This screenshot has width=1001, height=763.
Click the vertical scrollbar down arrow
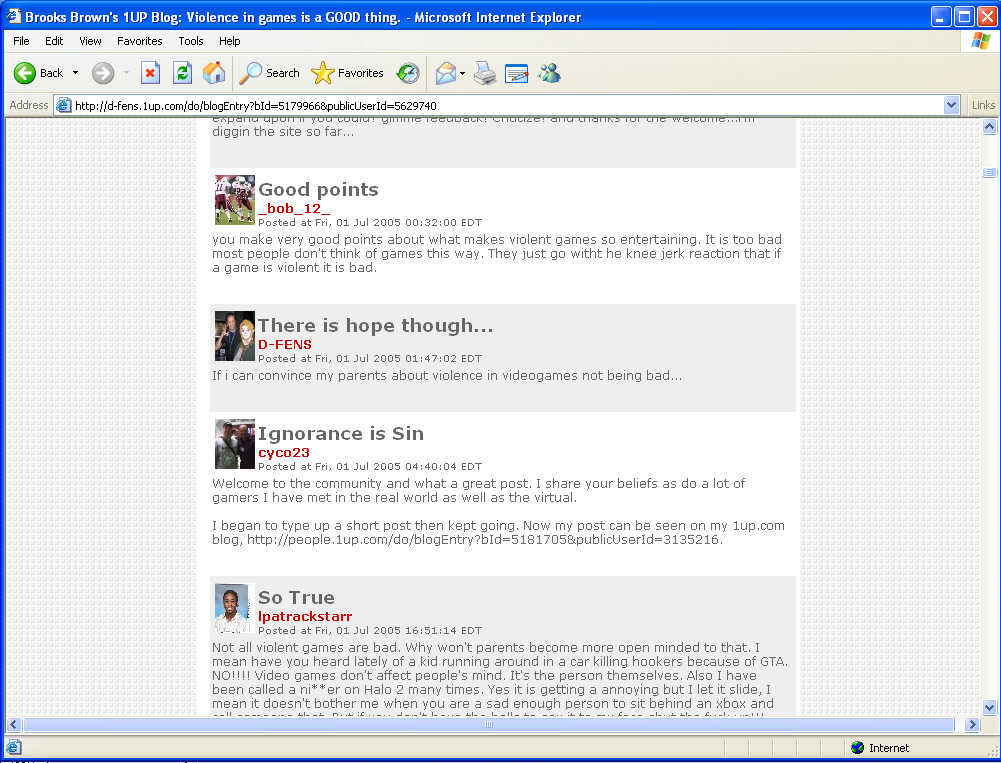[x=989, y=707]
